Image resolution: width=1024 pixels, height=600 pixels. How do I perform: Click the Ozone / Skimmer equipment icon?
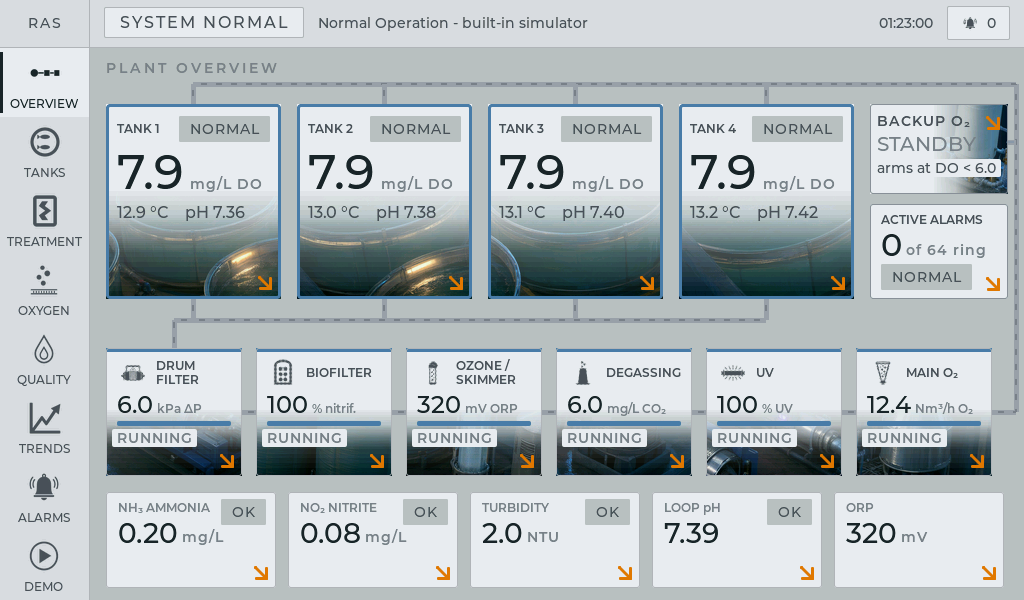pos(432,373)
